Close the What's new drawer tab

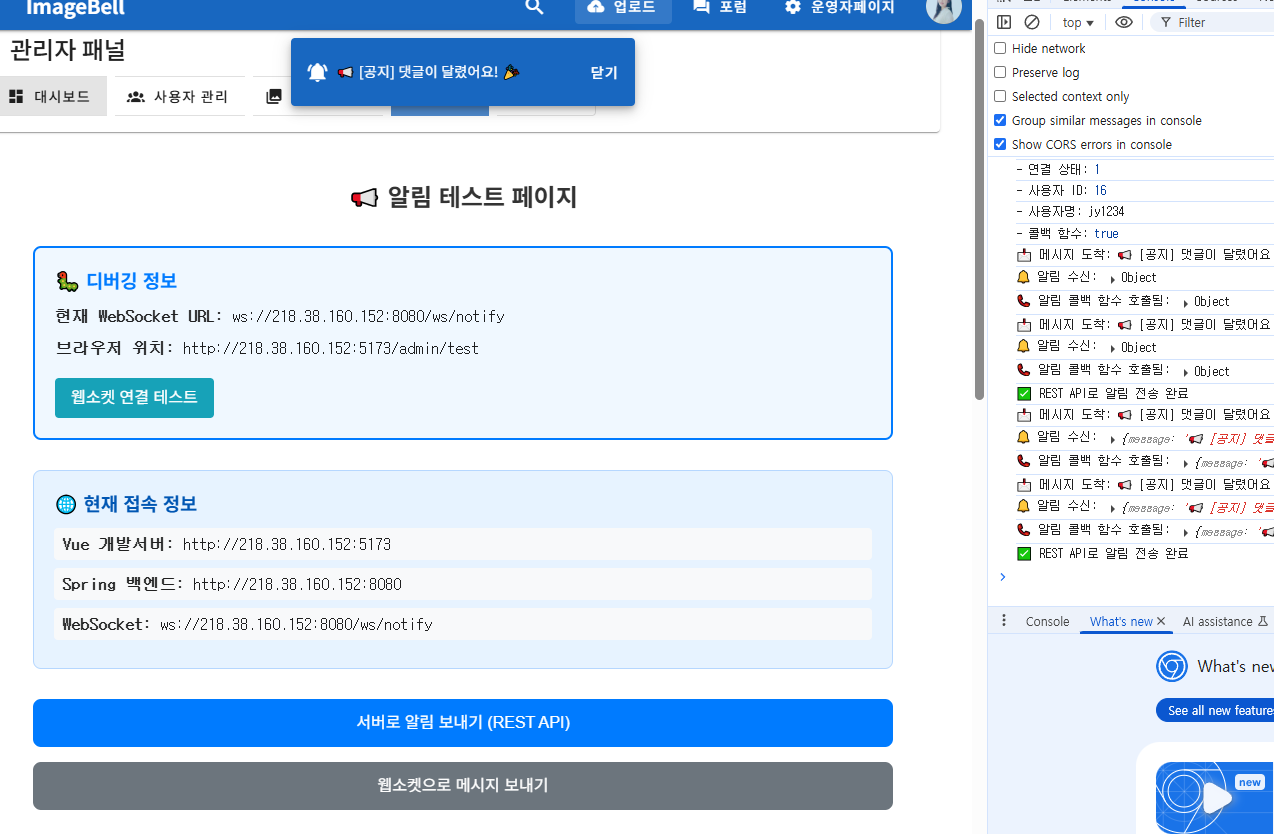(1161, 621)
